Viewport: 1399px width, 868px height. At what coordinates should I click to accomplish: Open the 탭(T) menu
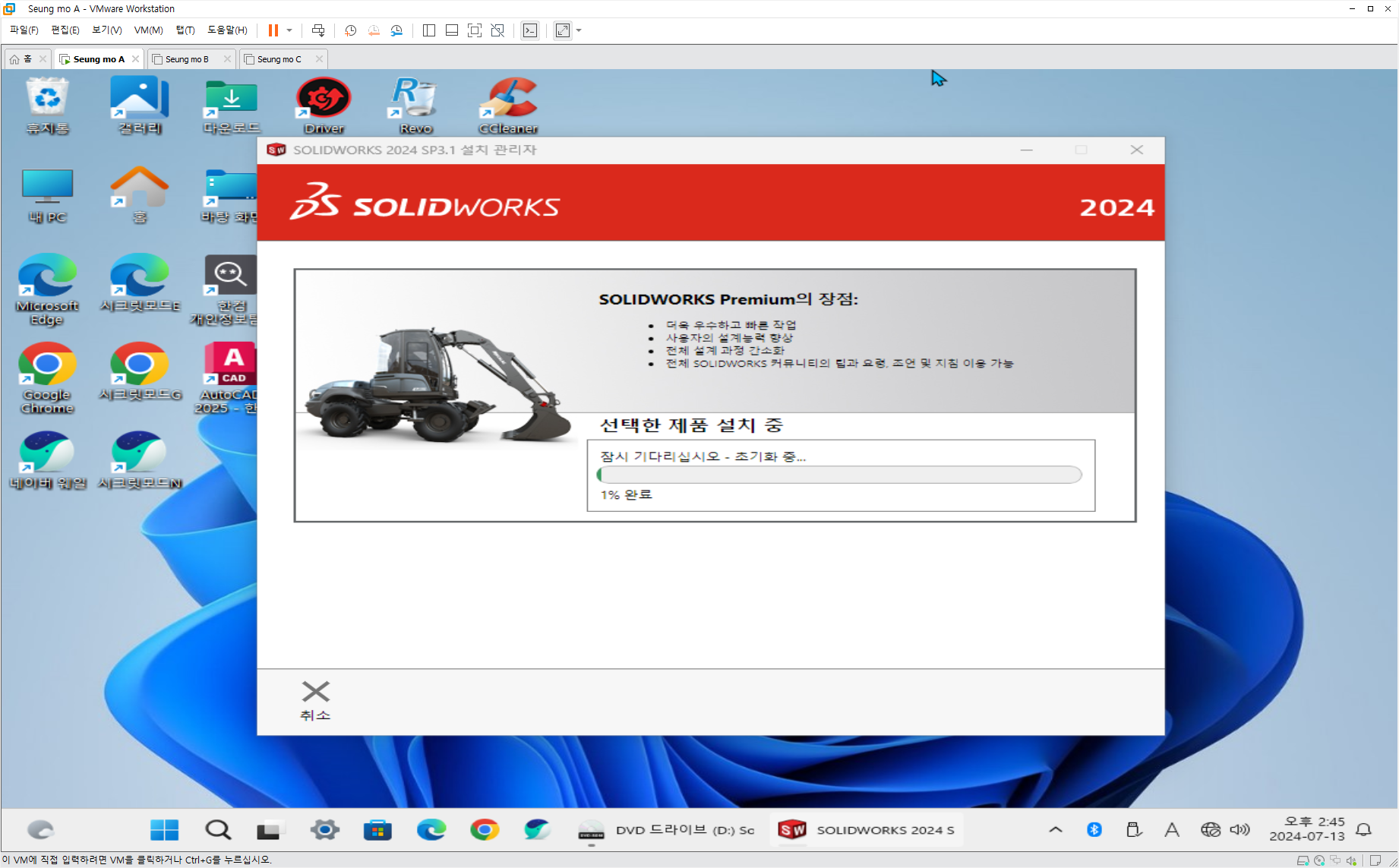[x=185, y=30]
